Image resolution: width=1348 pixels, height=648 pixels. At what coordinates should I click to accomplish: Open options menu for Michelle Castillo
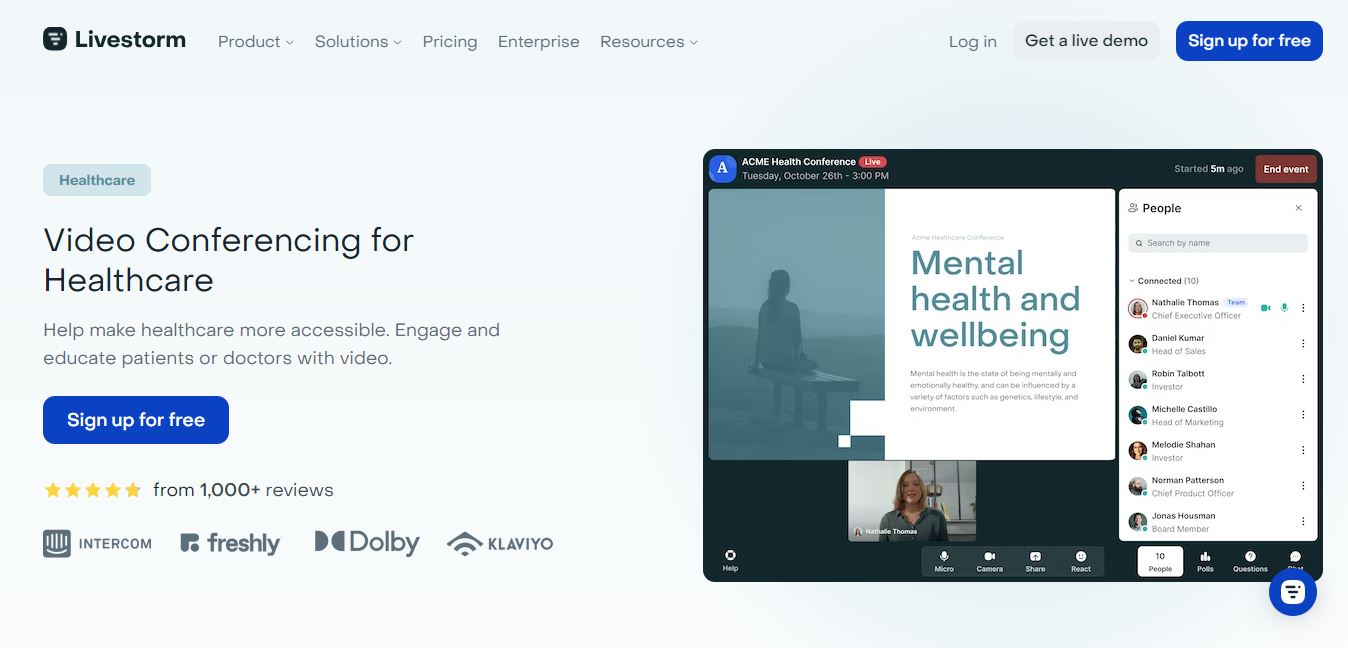click(1303, 415)
